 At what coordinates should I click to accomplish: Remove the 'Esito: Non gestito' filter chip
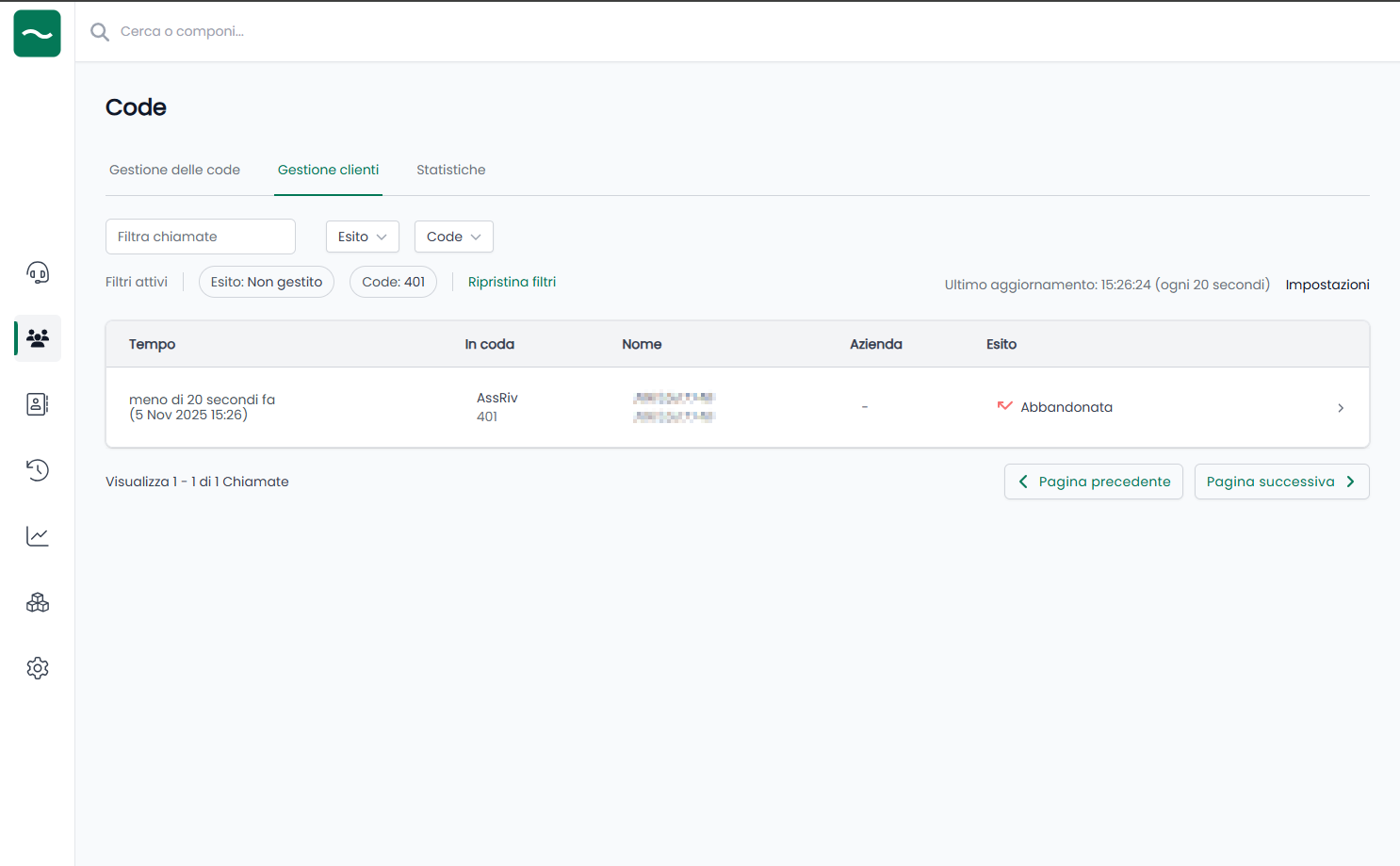coord(266,282)
